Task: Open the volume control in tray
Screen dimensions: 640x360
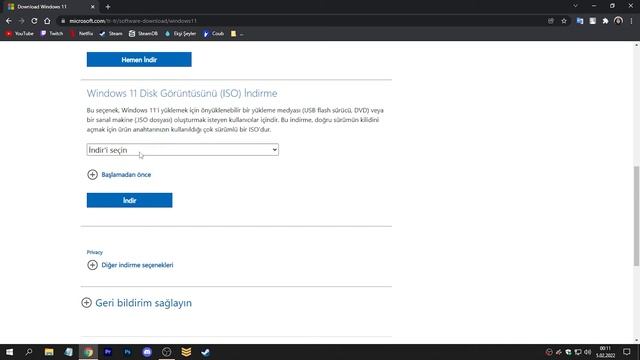Action: pyautogui.click(x=588, y=352)
